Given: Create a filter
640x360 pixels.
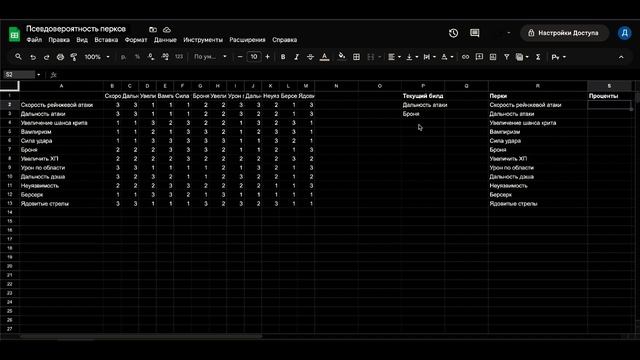Looking at the screenshot, I should click(x=507, y=57).
